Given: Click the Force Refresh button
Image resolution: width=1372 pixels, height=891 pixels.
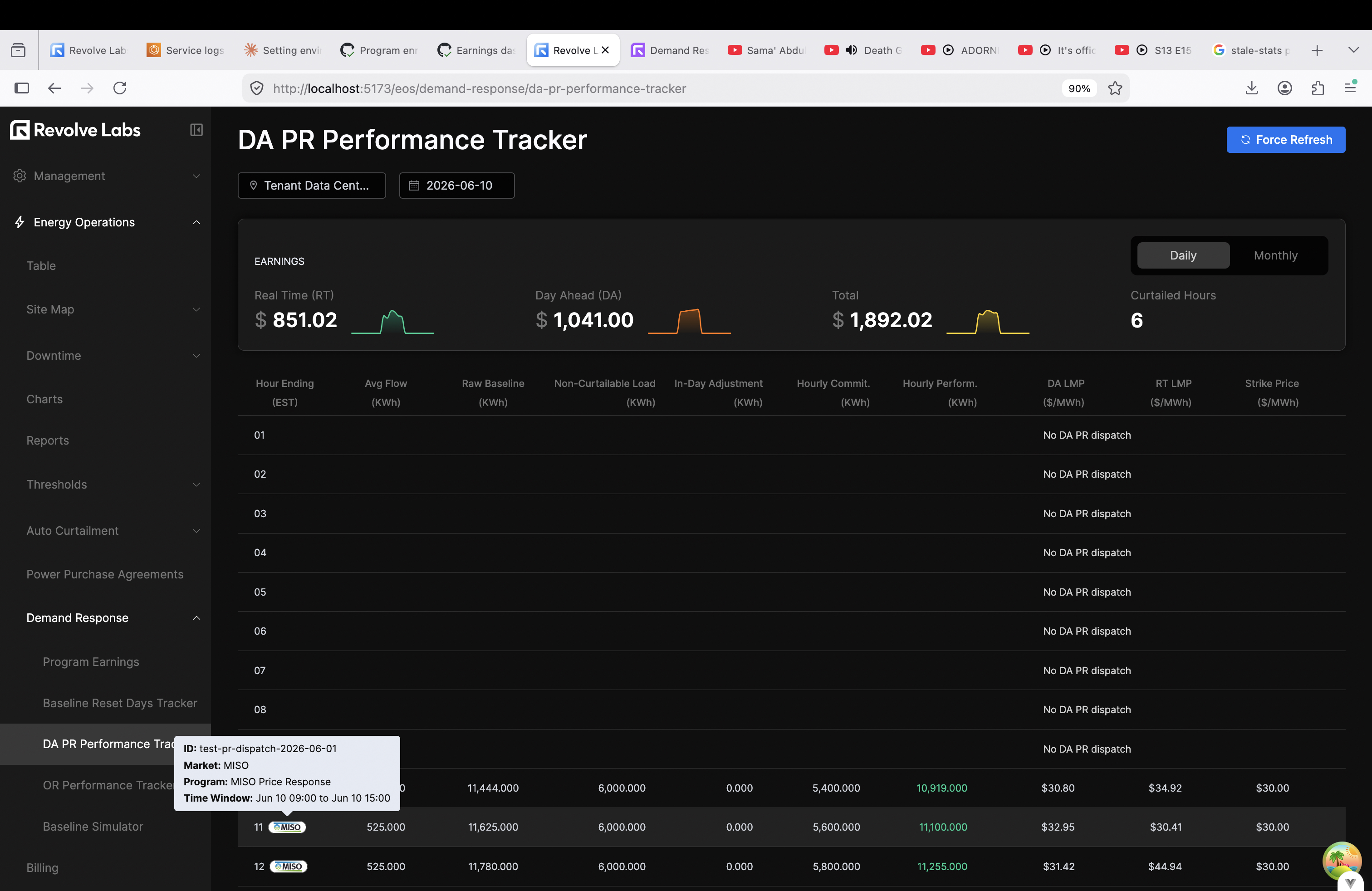Looking at the screenshot, I should pos(1285,139).
